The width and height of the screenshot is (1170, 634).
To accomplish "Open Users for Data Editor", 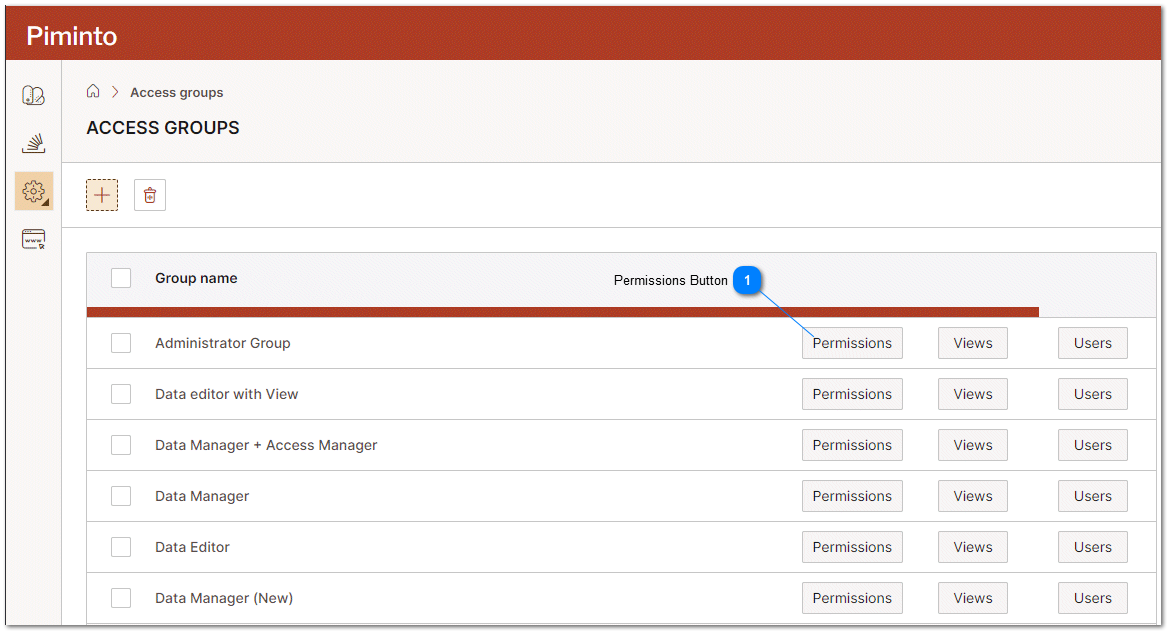I will (1092, 547).
